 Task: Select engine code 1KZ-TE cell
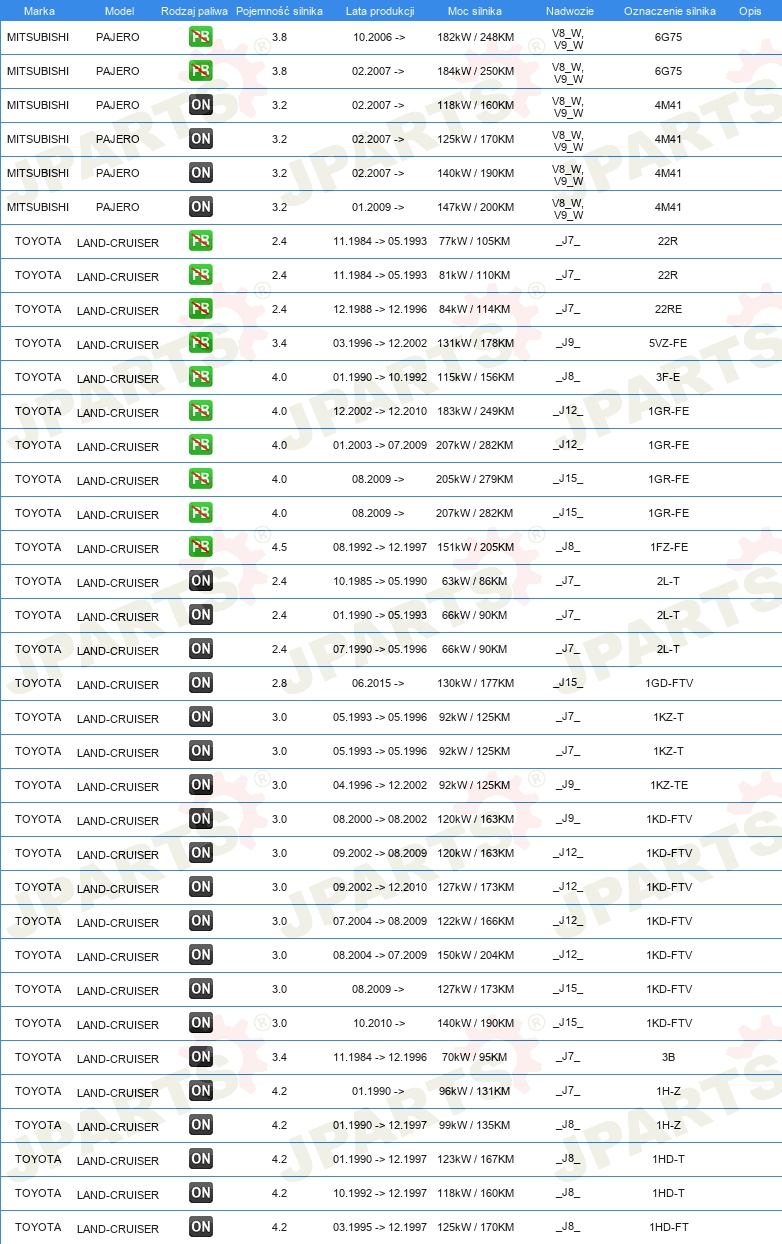669,785
